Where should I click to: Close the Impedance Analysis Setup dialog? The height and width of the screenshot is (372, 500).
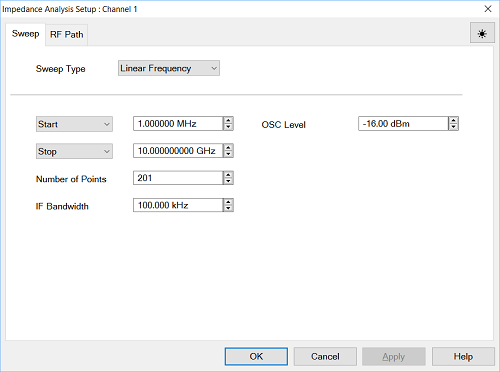coord(488,9)
